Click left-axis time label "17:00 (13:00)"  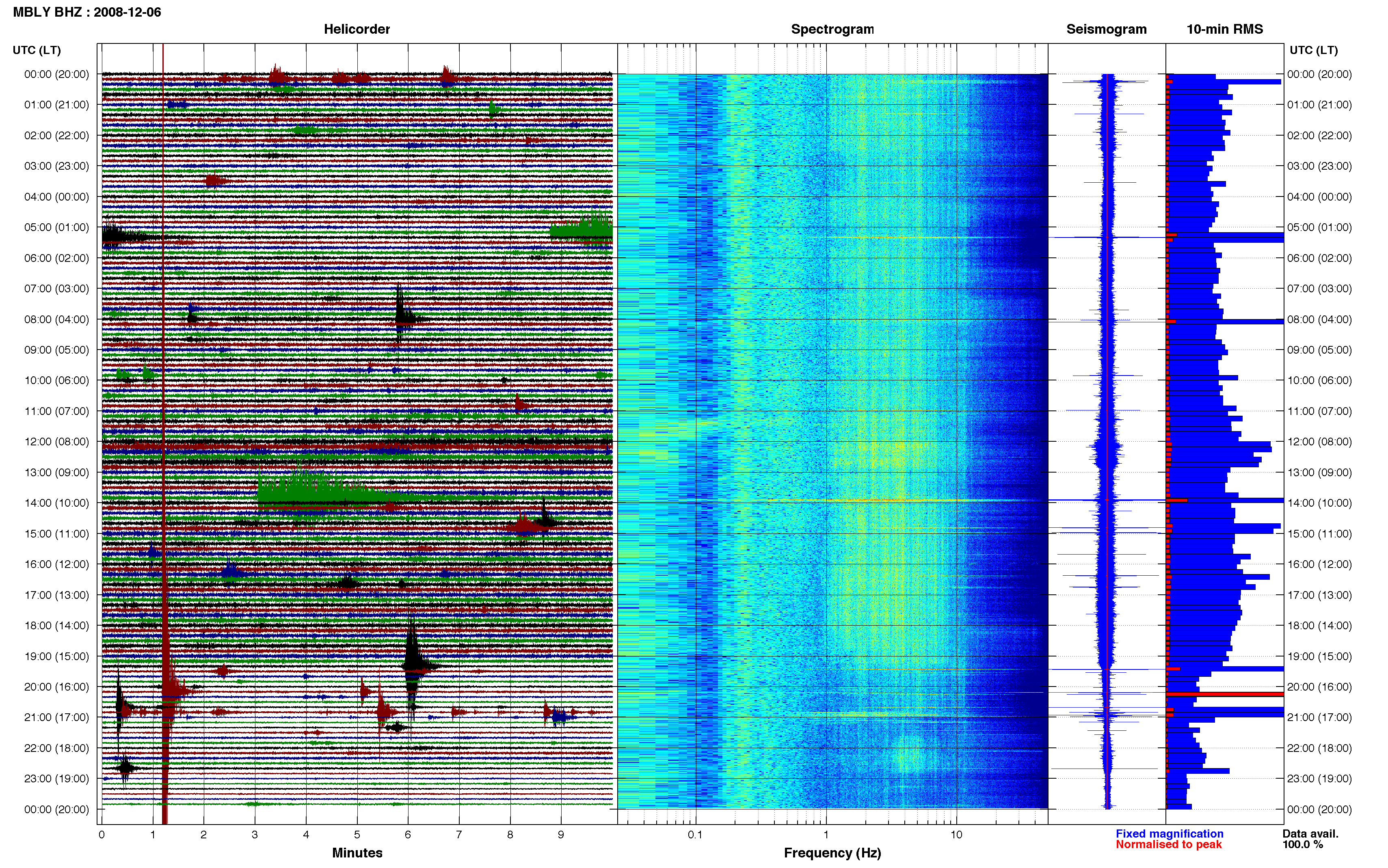click(x=56, y=595)
